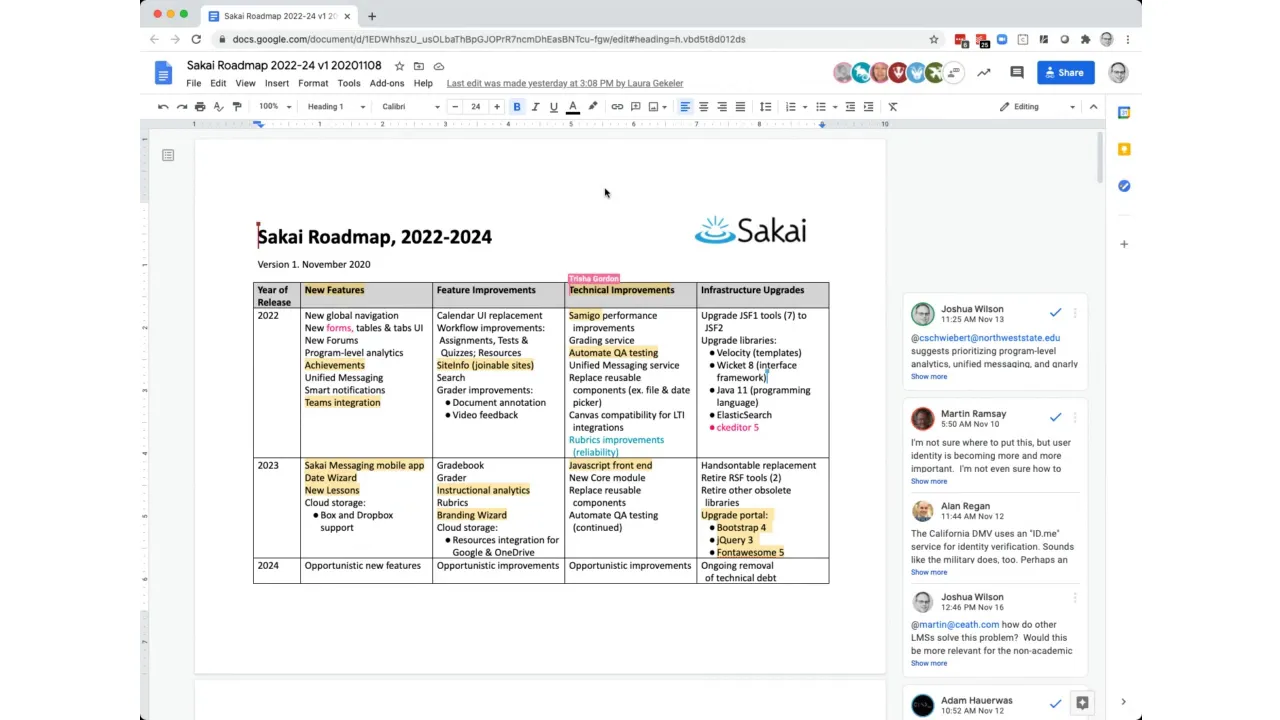The height and width of the screenshot is (720, 1280).
Task: Expand the numbered list options arrow
Action: tap(803, 106)
